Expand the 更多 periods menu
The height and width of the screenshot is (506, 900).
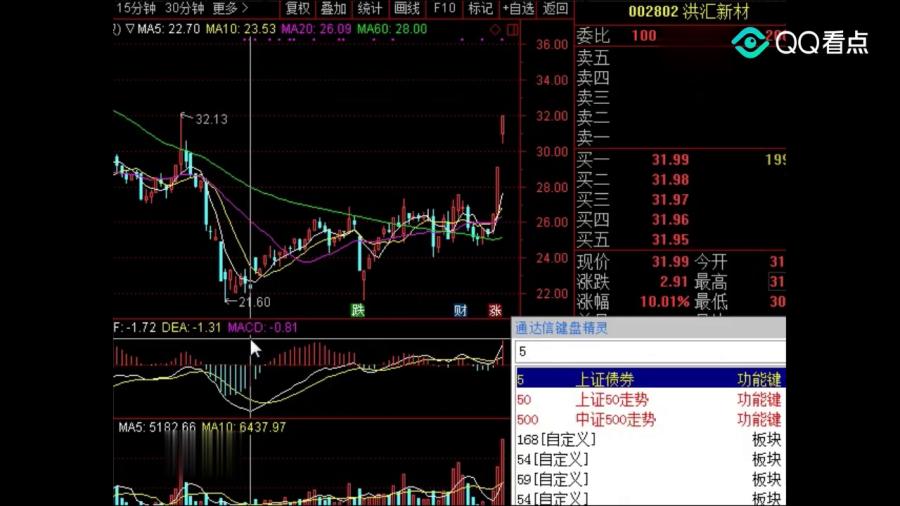coord(231,9)
